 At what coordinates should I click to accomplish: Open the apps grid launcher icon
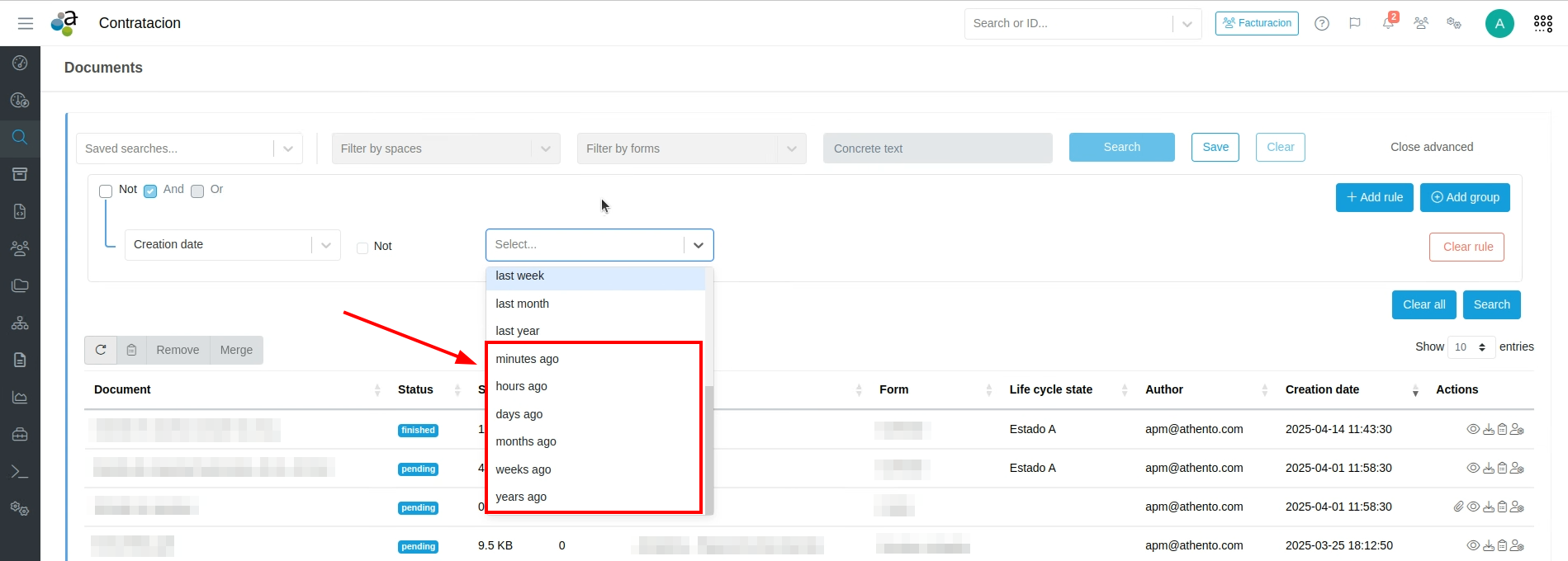click(1542, 23)
